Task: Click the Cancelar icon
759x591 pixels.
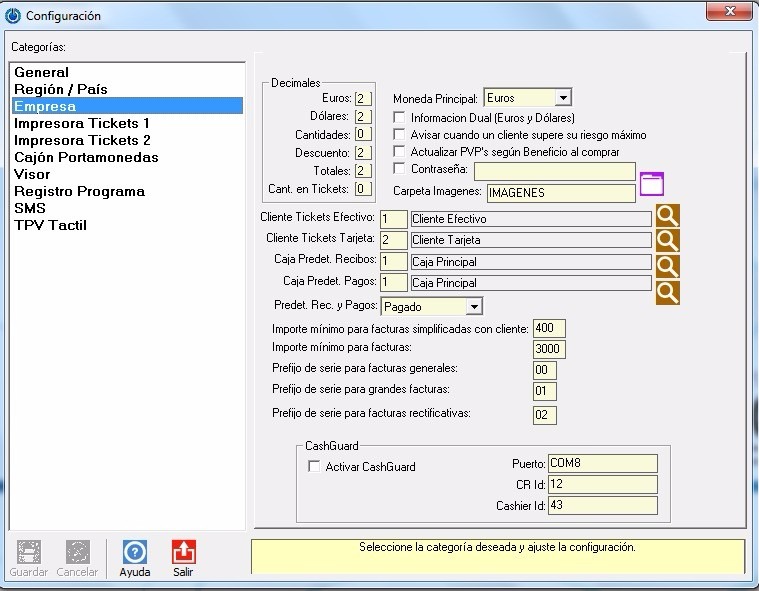Action: coord(77,552)
